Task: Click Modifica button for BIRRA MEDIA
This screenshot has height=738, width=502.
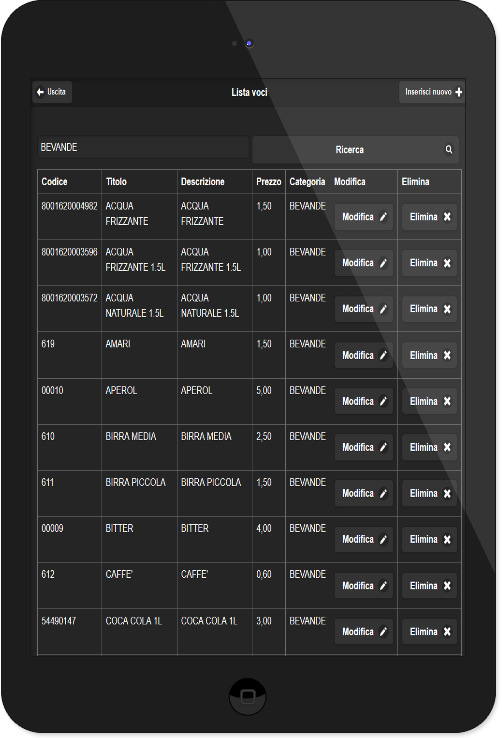Action: pyautogui.click(x=364, y=447)
